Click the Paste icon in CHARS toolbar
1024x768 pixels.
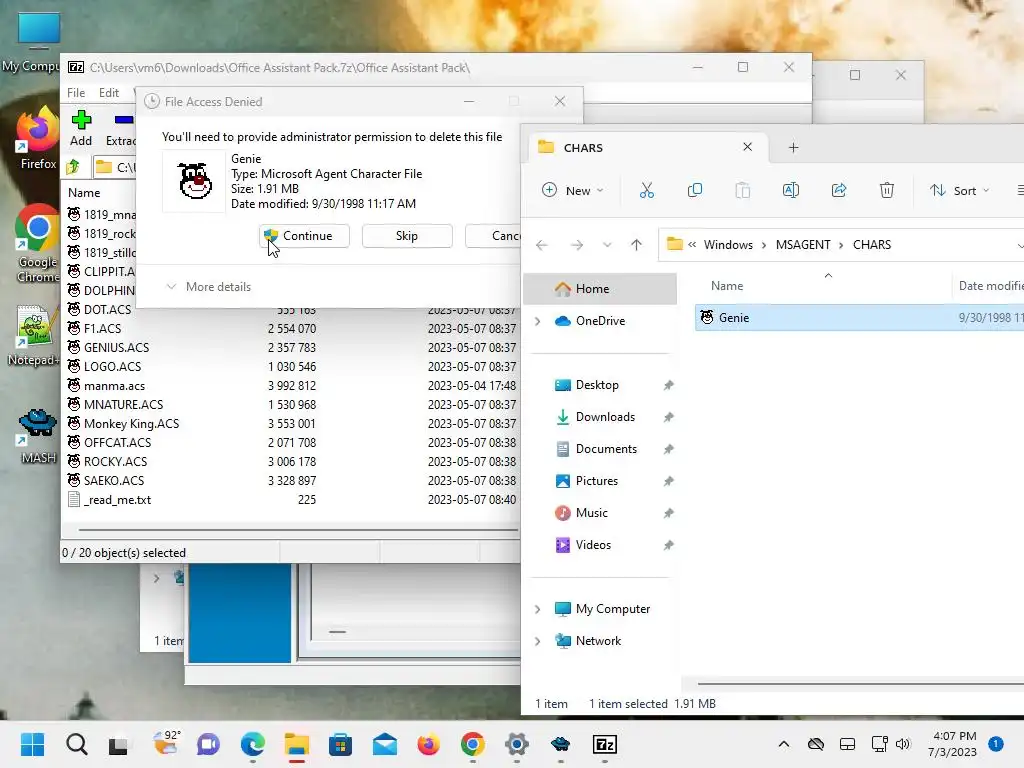[743, 190]
